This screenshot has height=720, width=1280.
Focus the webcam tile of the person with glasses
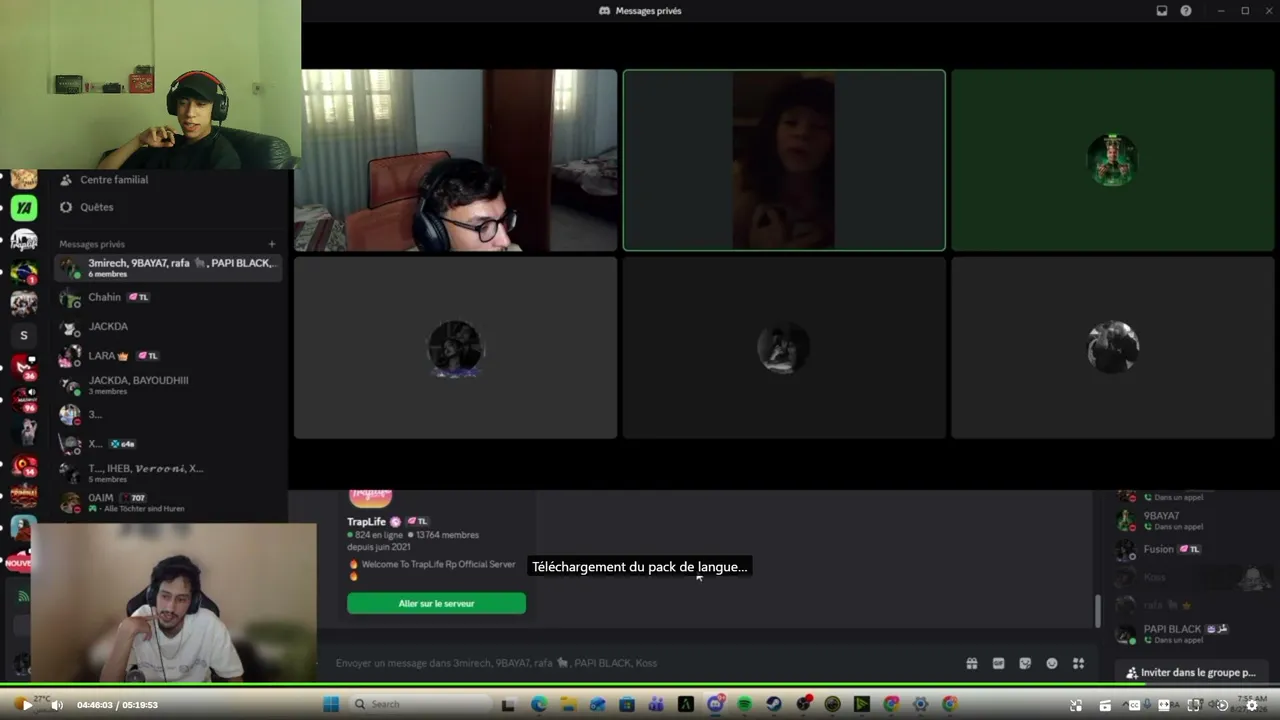pyautogui.click(x=456, y=160)
